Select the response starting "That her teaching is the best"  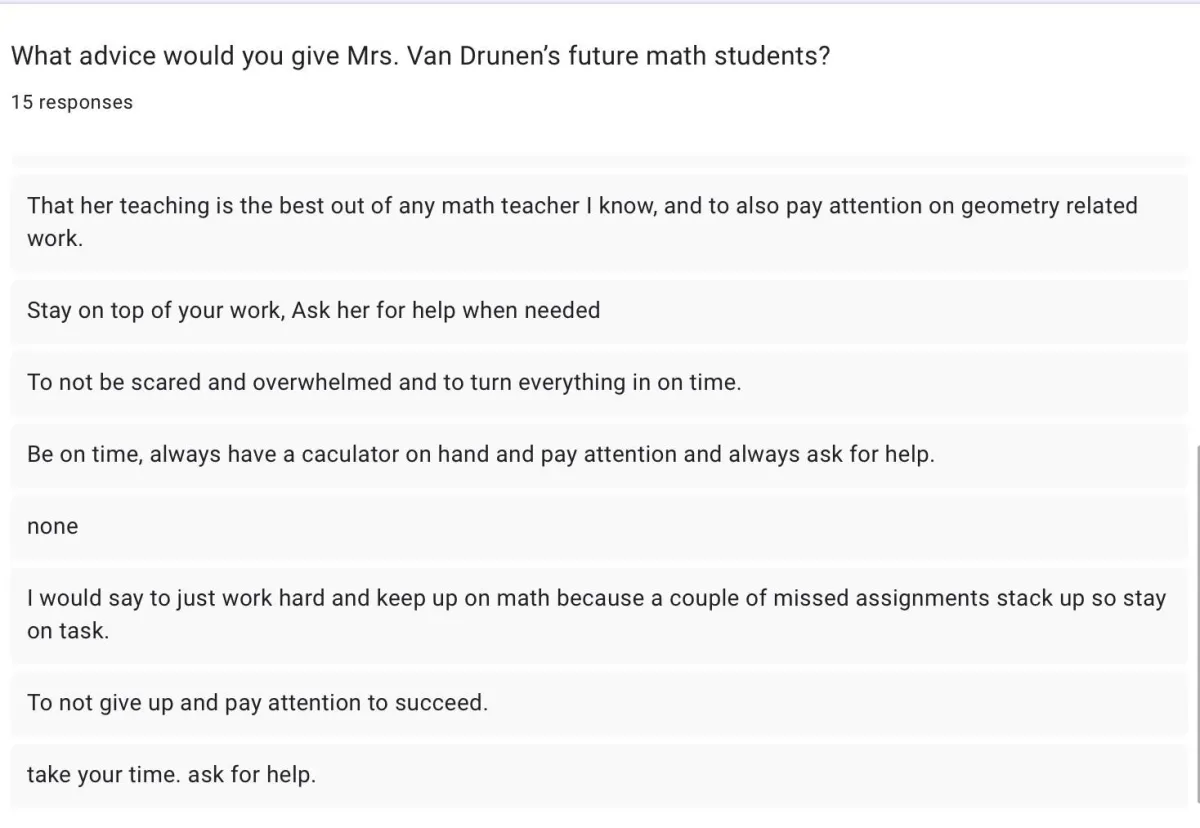pyautogui.click(x=600, y=223)
